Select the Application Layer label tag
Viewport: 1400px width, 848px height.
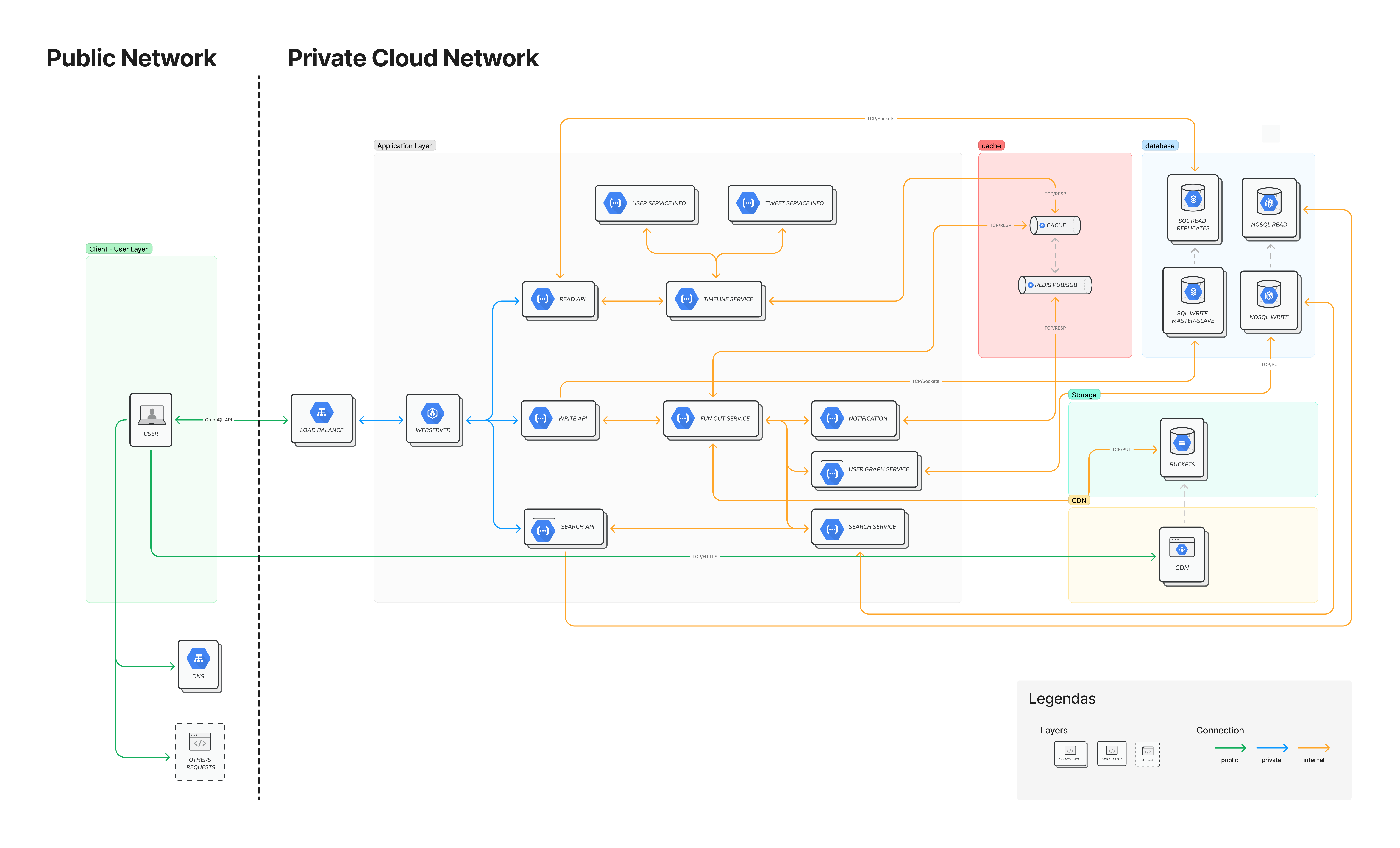pyautogui.click(x=405, y=146)
